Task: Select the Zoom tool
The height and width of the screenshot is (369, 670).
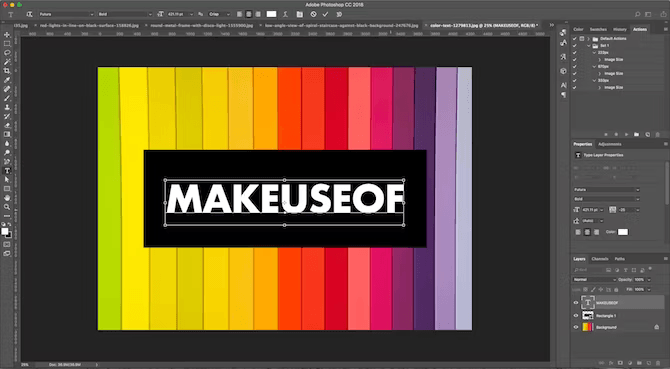Action: [x=7, y=207]
